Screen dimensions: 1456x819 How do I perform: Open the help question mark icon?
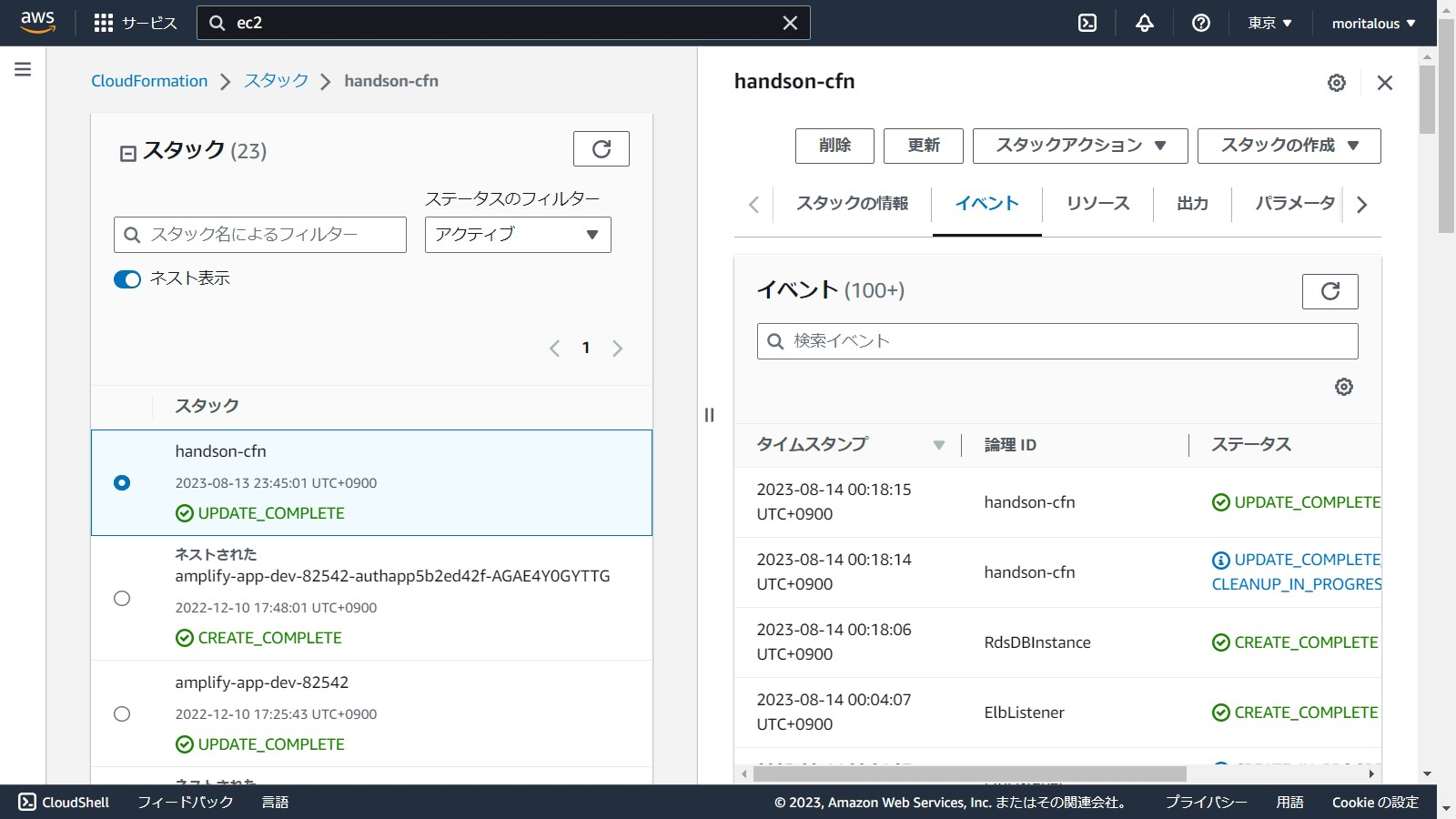1201,23
